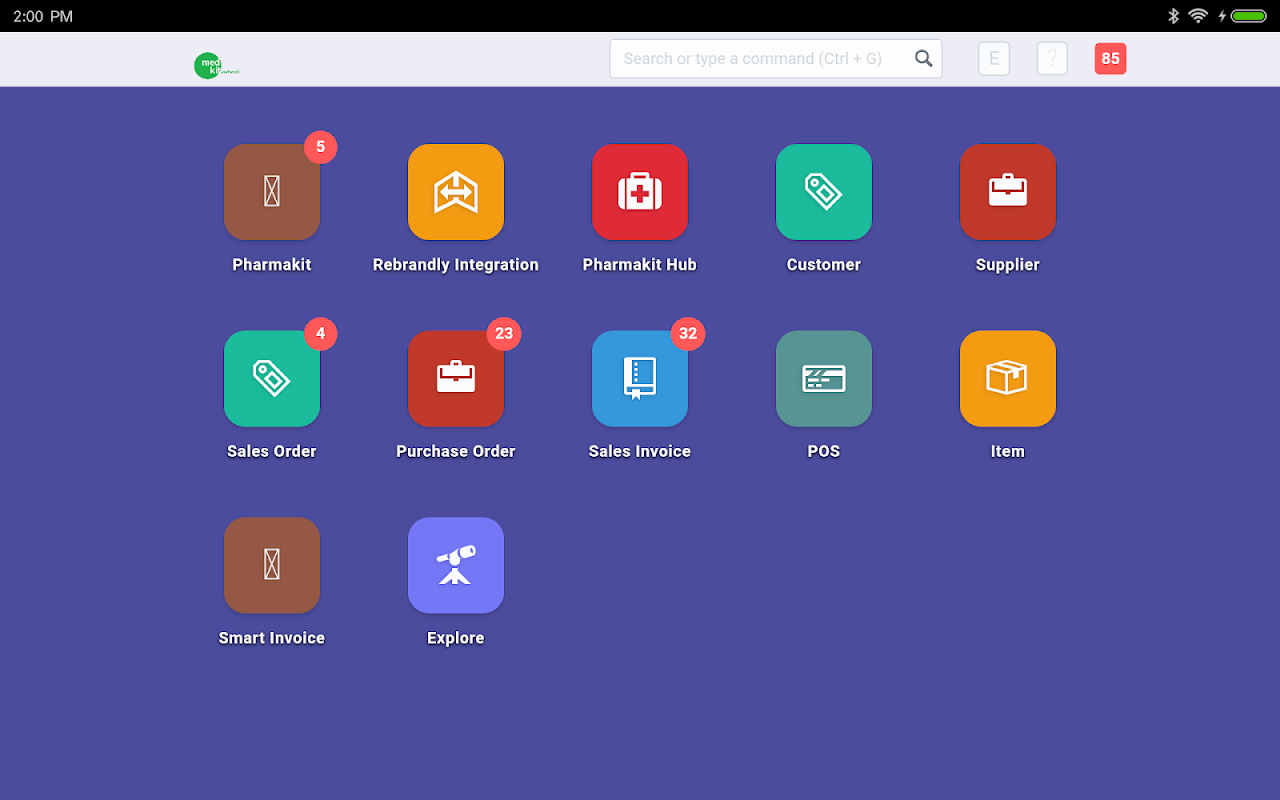Open the Rebrandly Integration icon
The width and height of the screenshot is (1280, 800).
pyautogui.click(x=456, y=192)
